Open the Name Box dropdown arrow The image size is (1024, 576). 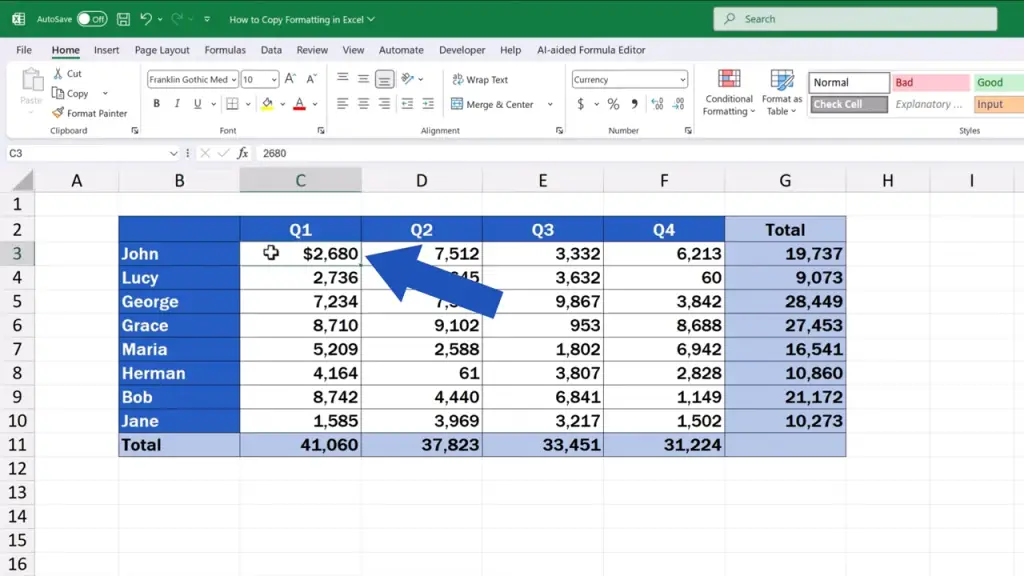(173, 153)
